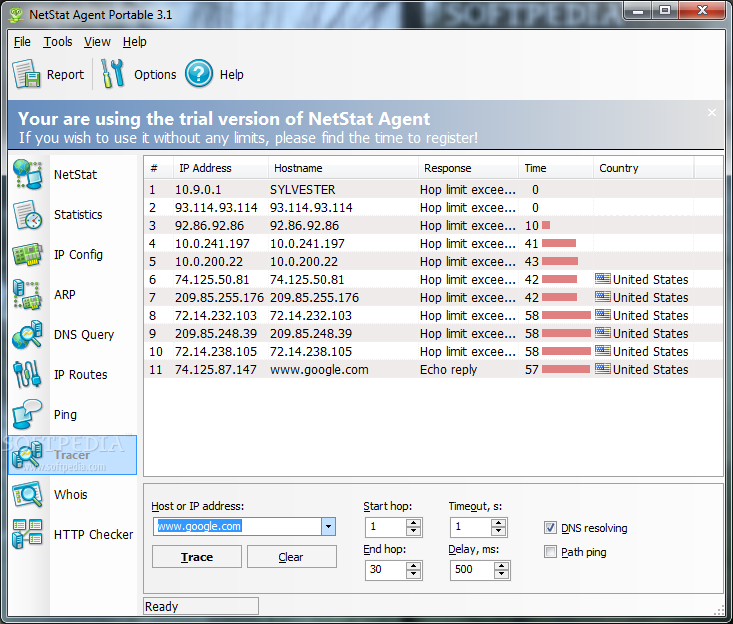The image size is (733, 624).
Task: Select the DNS Query icon
Action: click(28, 335)
